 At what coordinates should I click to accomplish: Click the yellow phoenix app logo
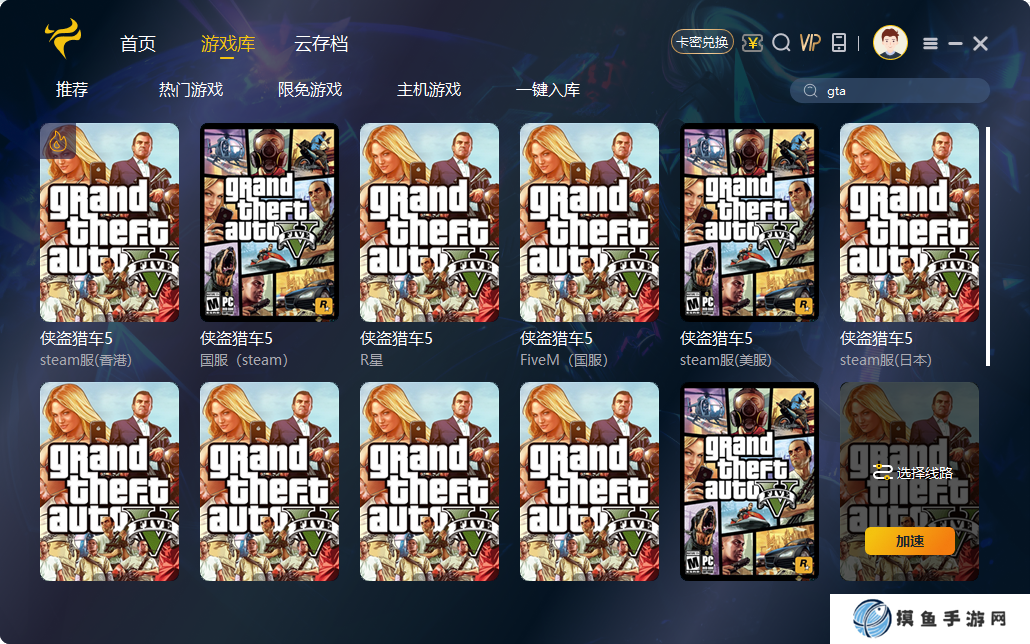click(x=64, y=38)
